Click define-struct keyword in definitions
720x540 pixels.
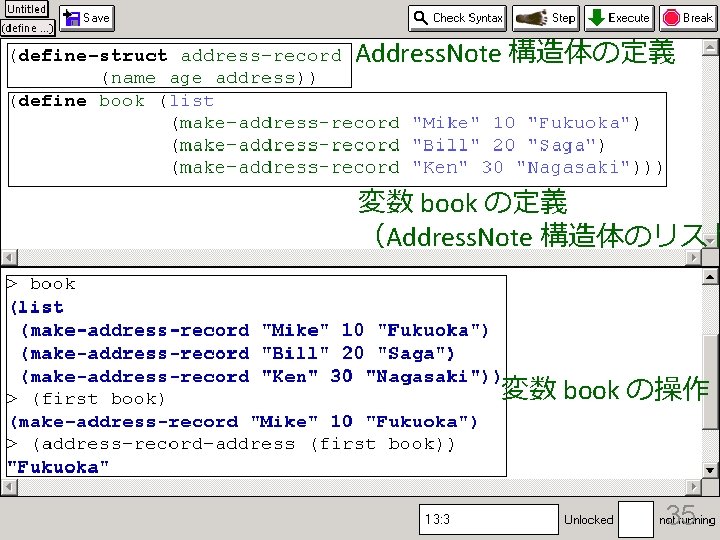click(x=93, y=56)
